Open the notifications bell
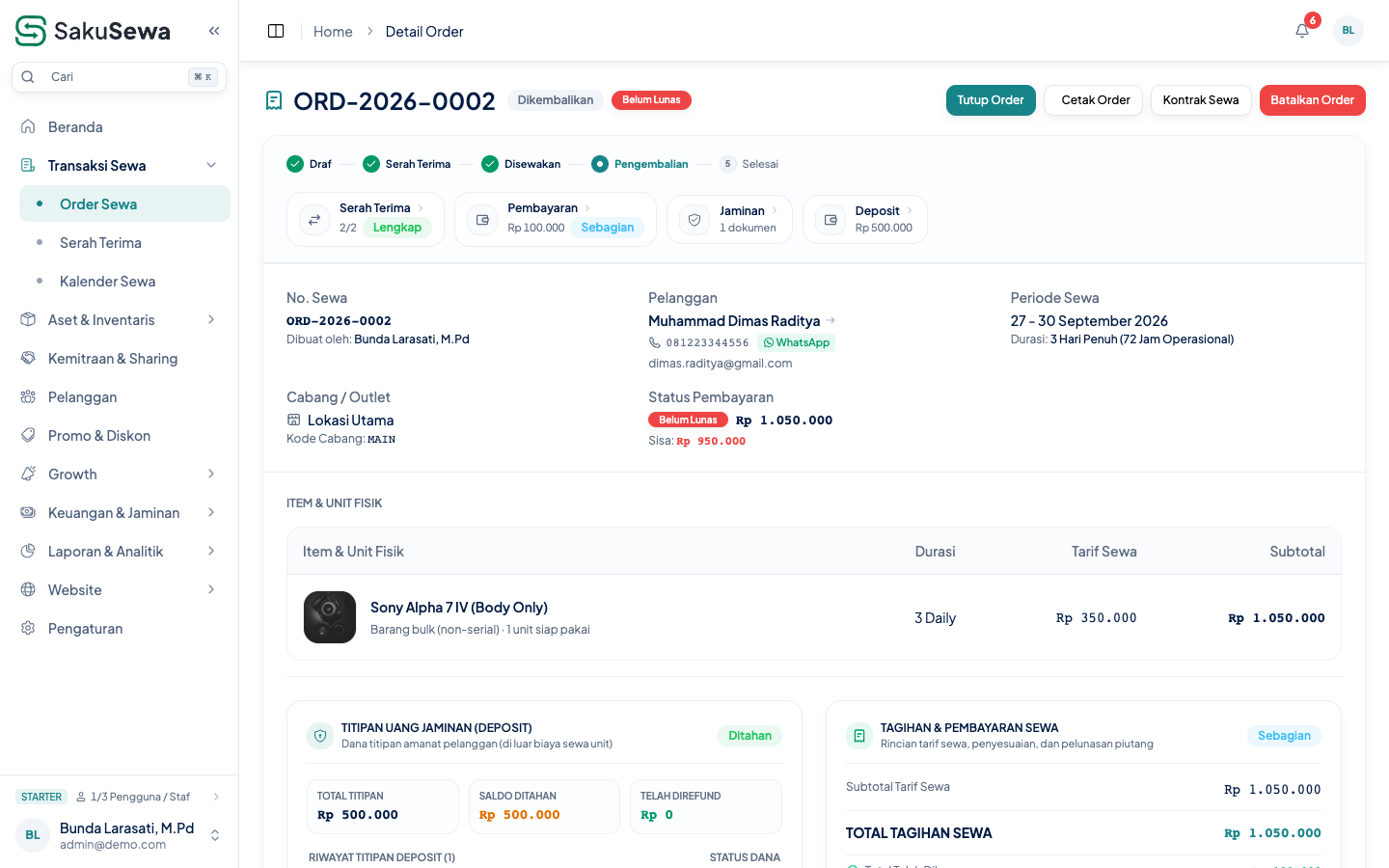Image resolution: width=1389 pixels, height=868 pixels. pyautogui.click(x=1302, y=31)
